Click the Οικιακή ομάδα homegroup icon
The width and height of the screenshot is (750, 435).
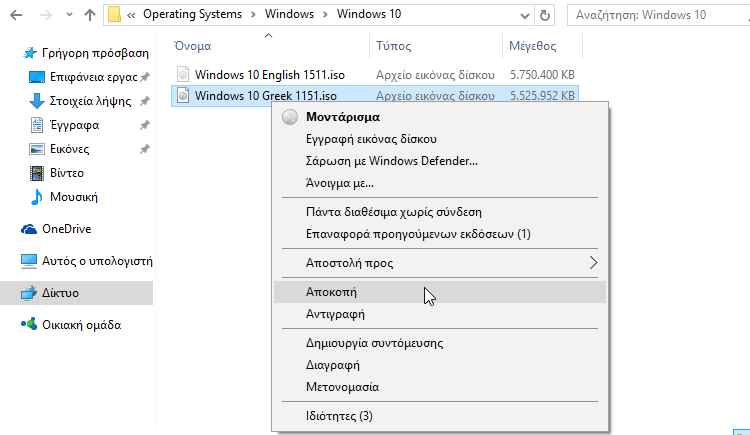(x=29, y=324)
